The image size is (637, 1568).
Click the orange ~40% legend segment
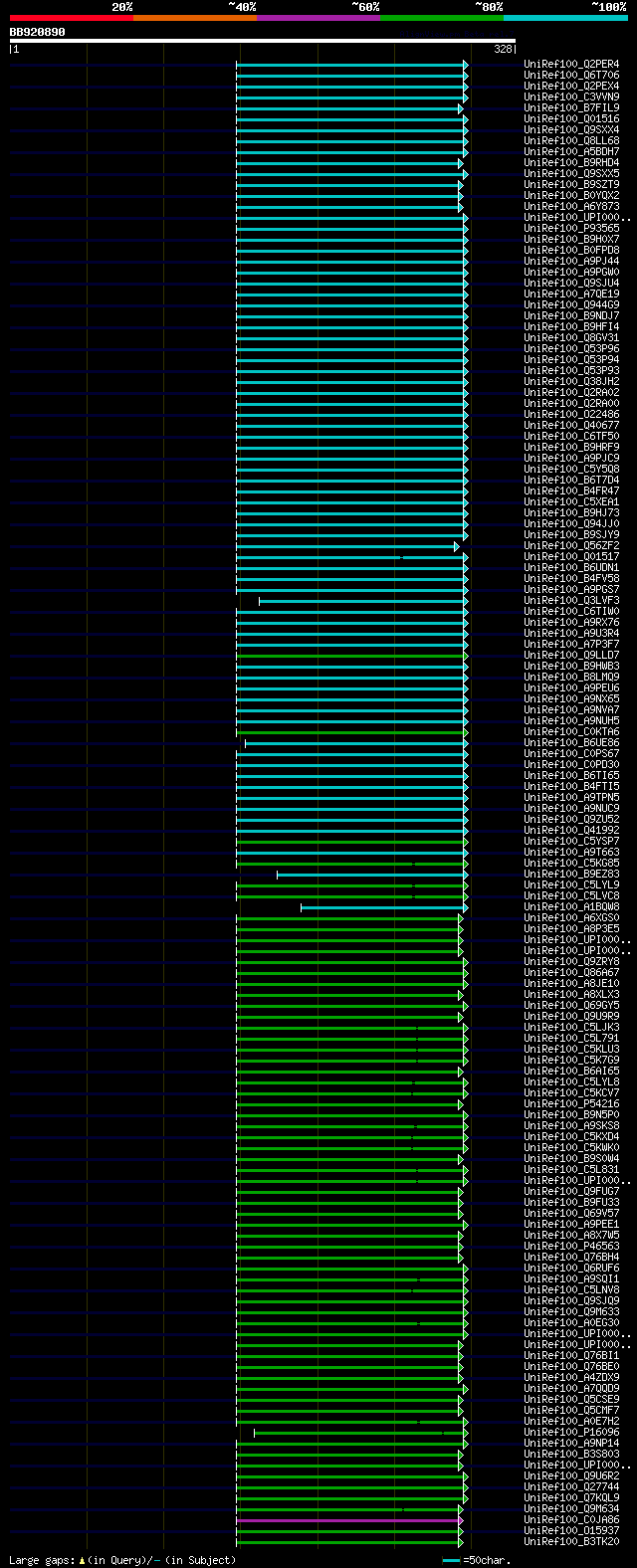click(195, 18)
